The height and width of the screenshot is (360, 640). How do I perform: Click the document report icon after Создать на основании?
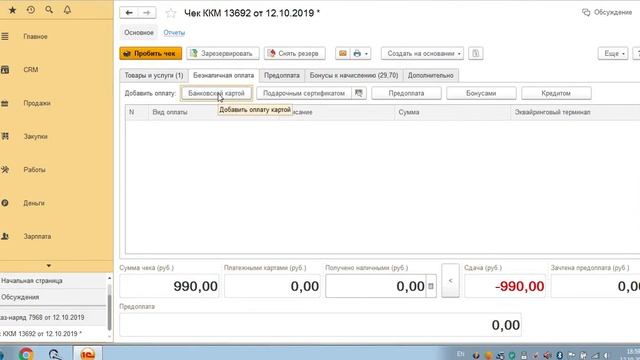[476, 53]
